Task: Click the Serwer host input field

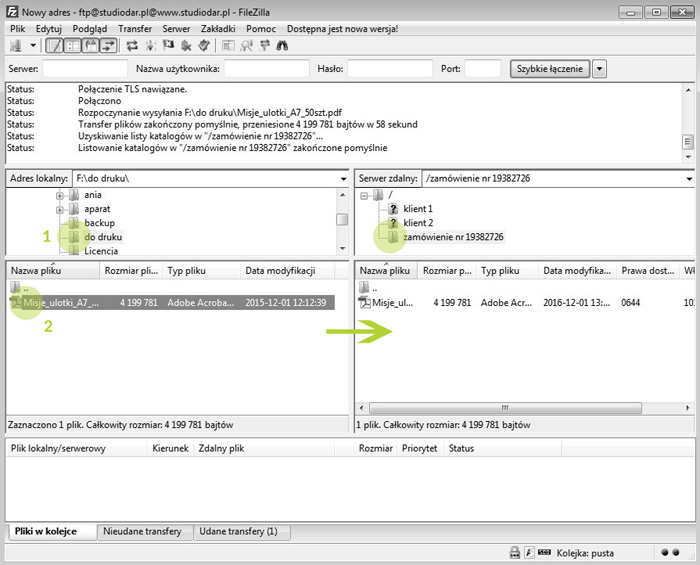Action: point(85,69)
